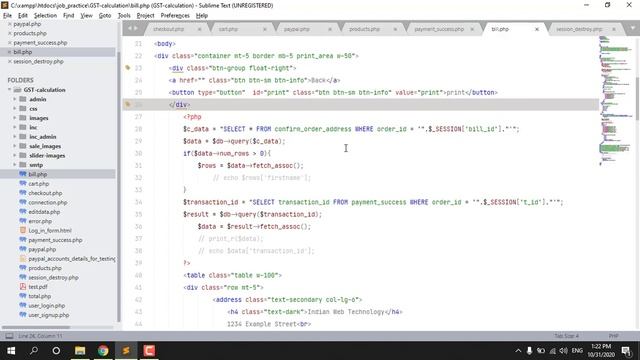Open File Explorer from the taskbar
This screenshot has height=360, width=640.
point(80,351)
